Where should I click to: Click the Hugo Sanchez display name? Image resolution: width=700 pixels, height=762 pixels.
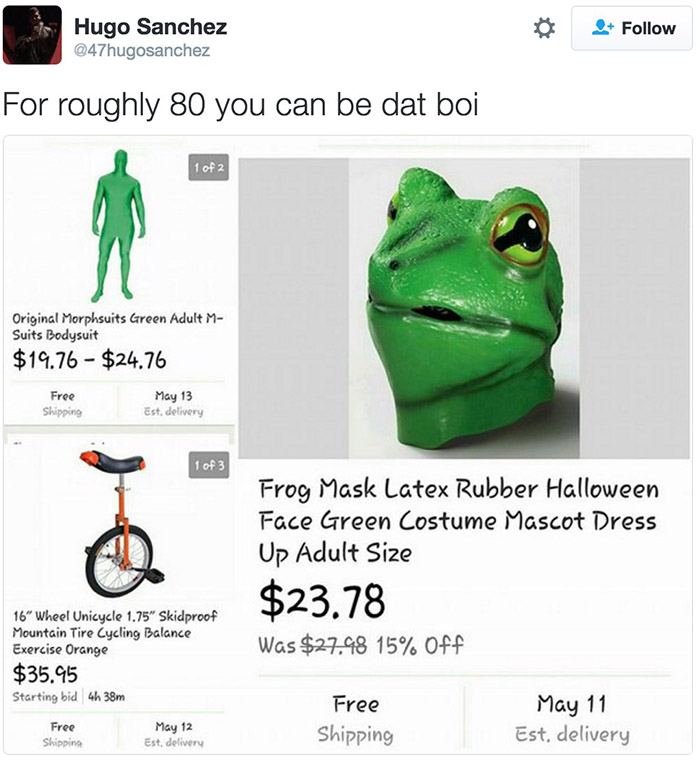click(x=150, y=27)
